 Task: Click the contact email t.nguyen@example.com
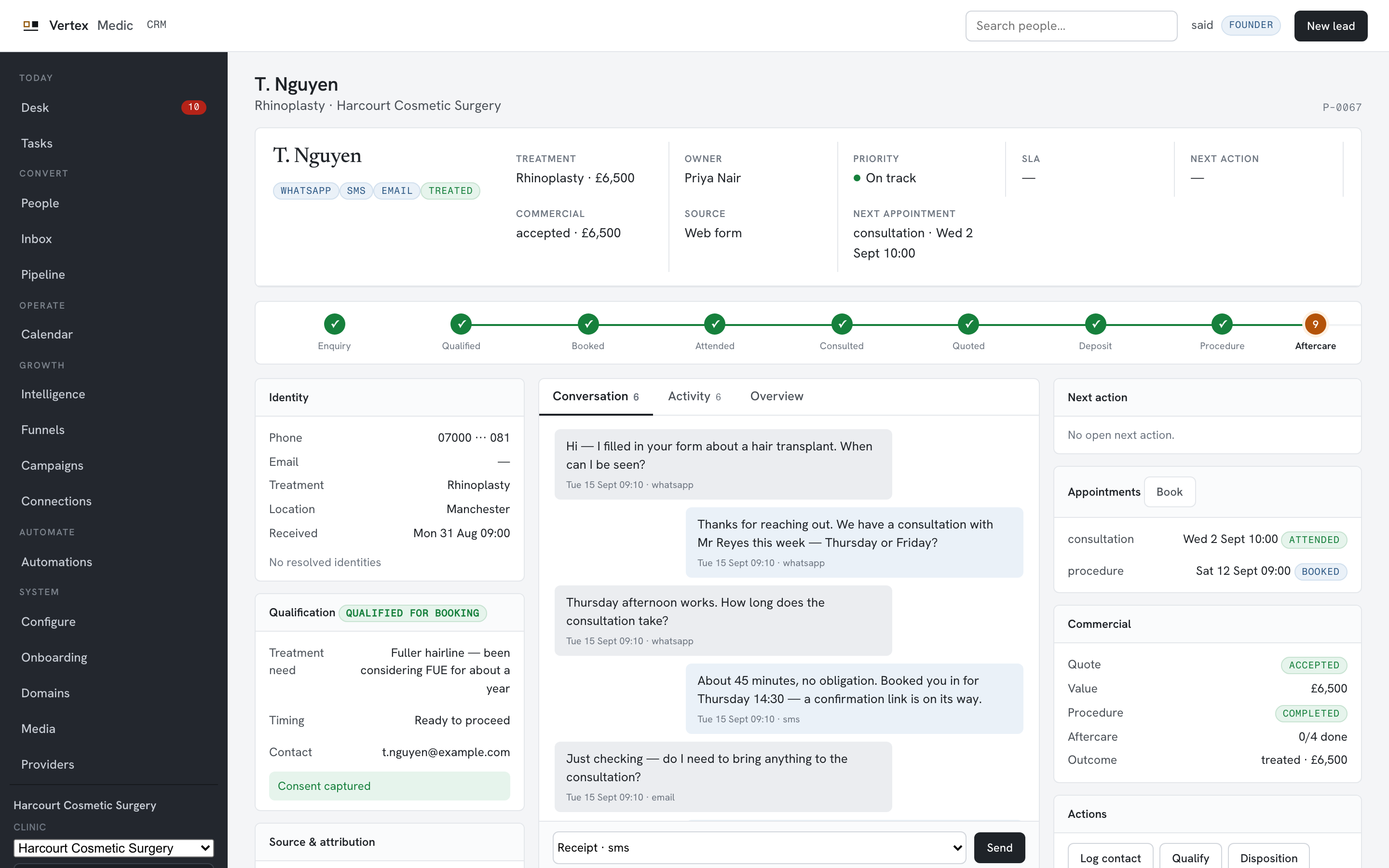446,752
